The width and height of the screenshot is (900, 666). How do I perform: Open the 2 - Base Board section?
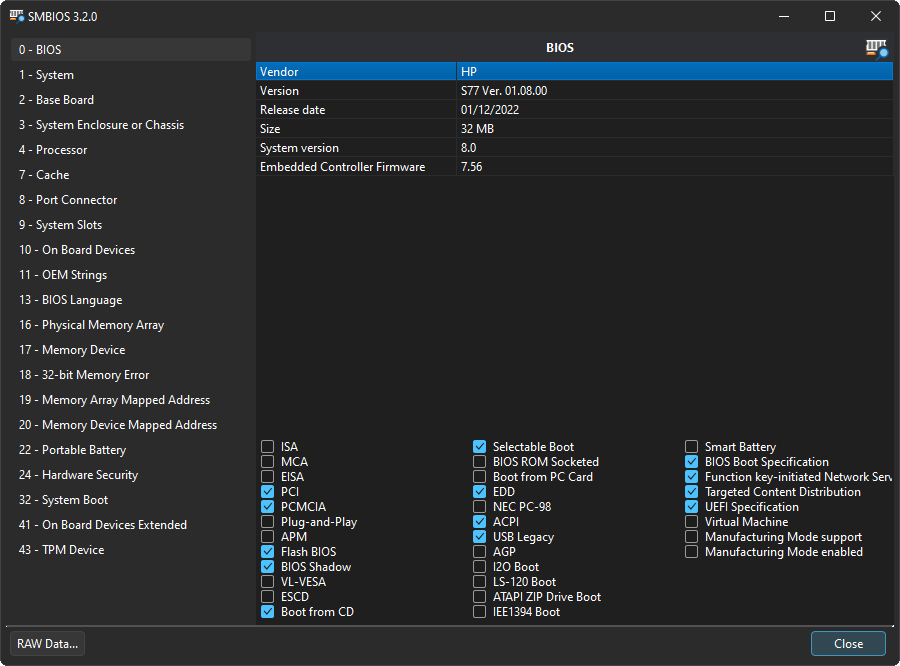(x=131, y=100)
